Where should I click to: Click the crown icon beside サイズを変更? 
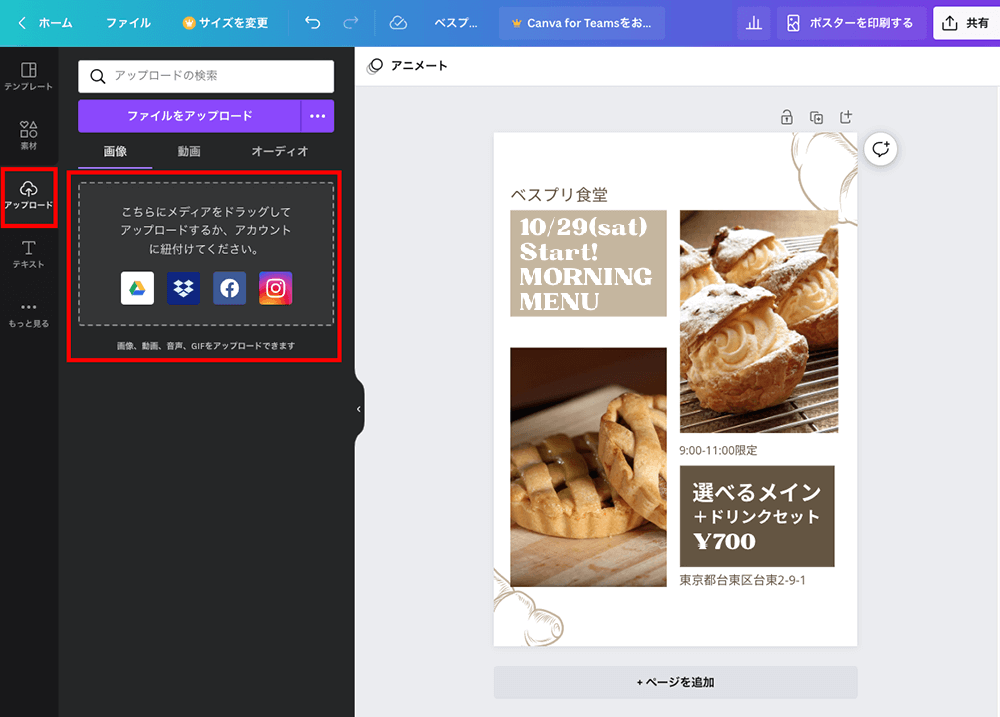[189, 23]
